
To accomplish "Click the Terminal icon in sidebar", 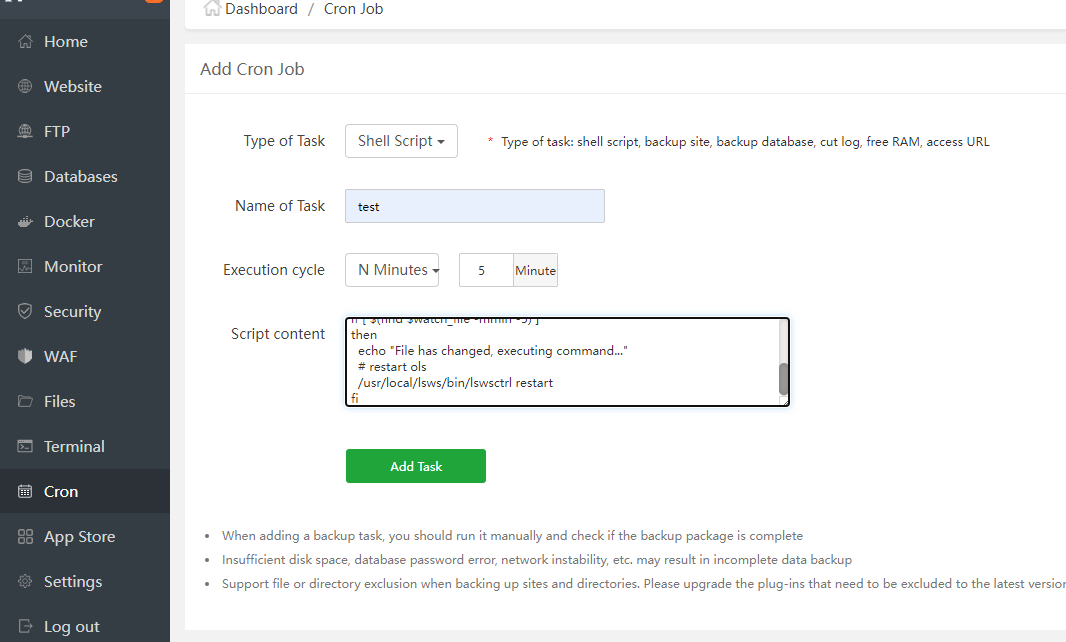I will (x=26, y=447).
